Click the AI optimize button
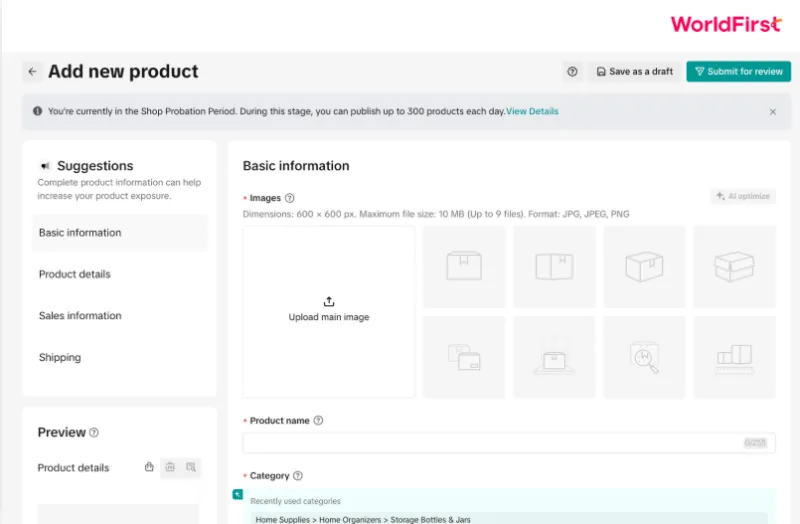The width and height of the screenshot is (800, 524). (743, 196)
